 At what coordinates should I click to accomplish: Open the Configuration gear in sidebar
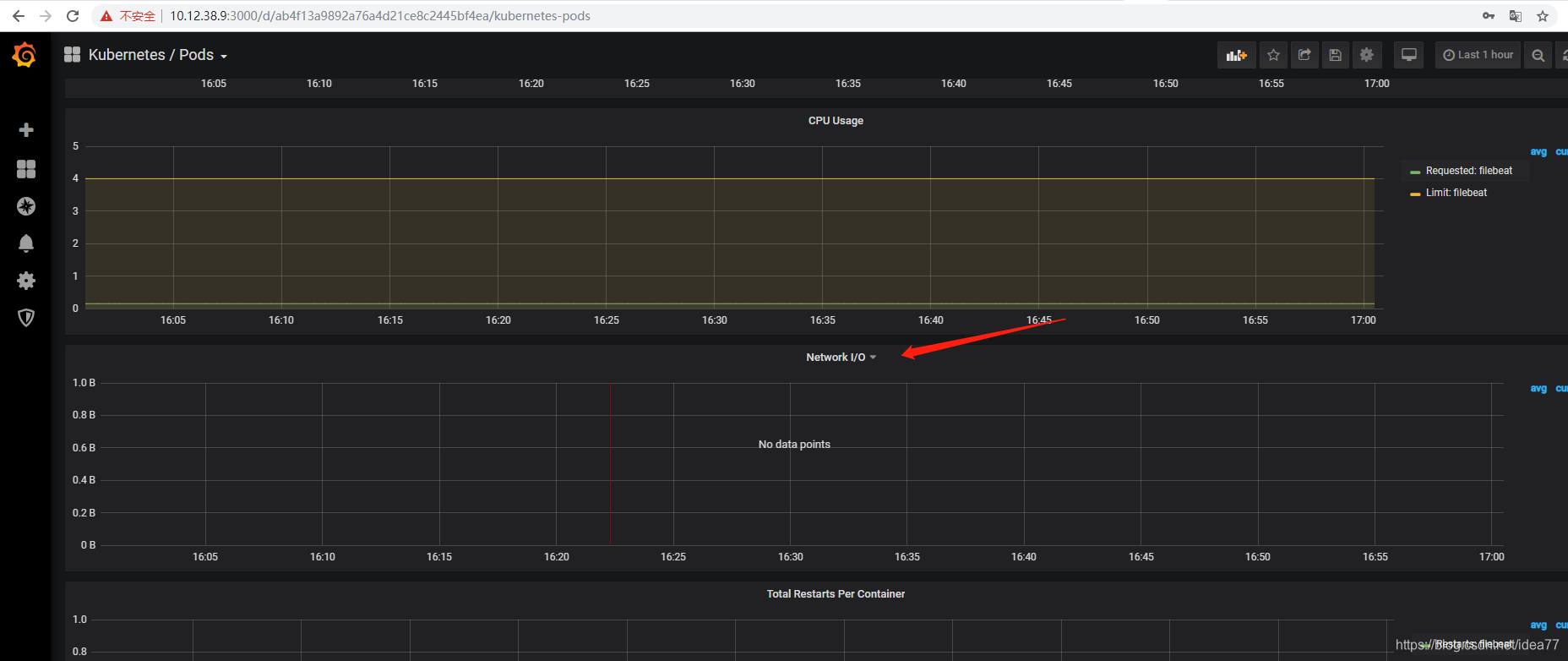coord(26,281)
